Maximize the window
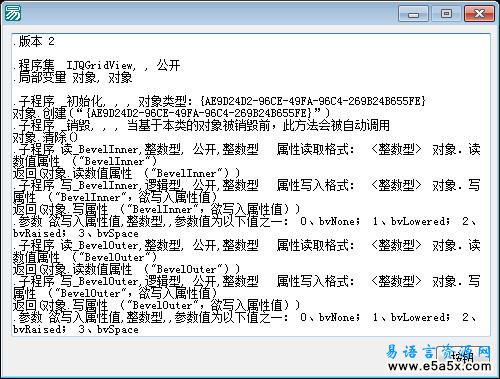This screenshot has height=379, width=500. (446, 14)
